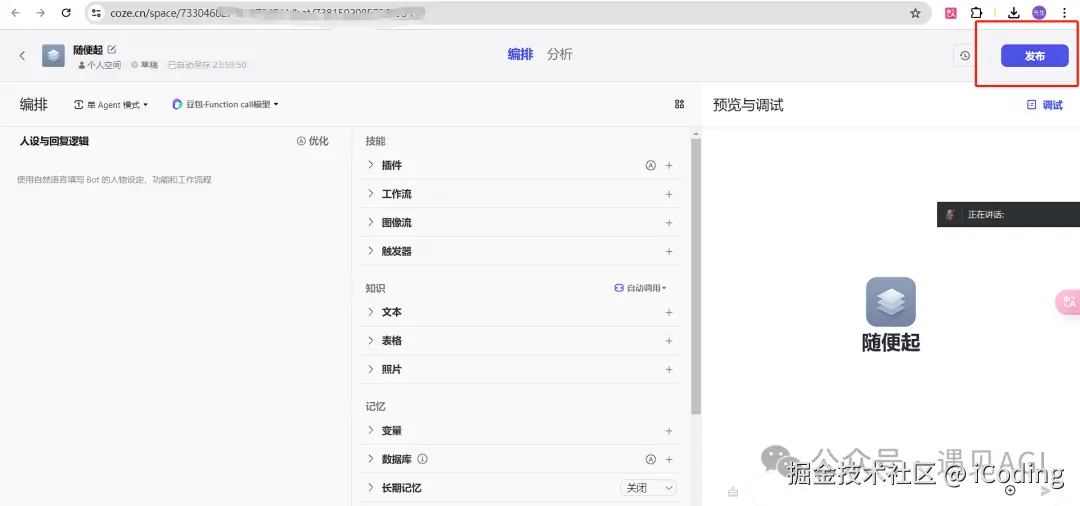This screenshot has height=506, width=1080.
Task: Show info tooltip icon next to 数据库
Action: pyautogui.click(x=423, y=458)
